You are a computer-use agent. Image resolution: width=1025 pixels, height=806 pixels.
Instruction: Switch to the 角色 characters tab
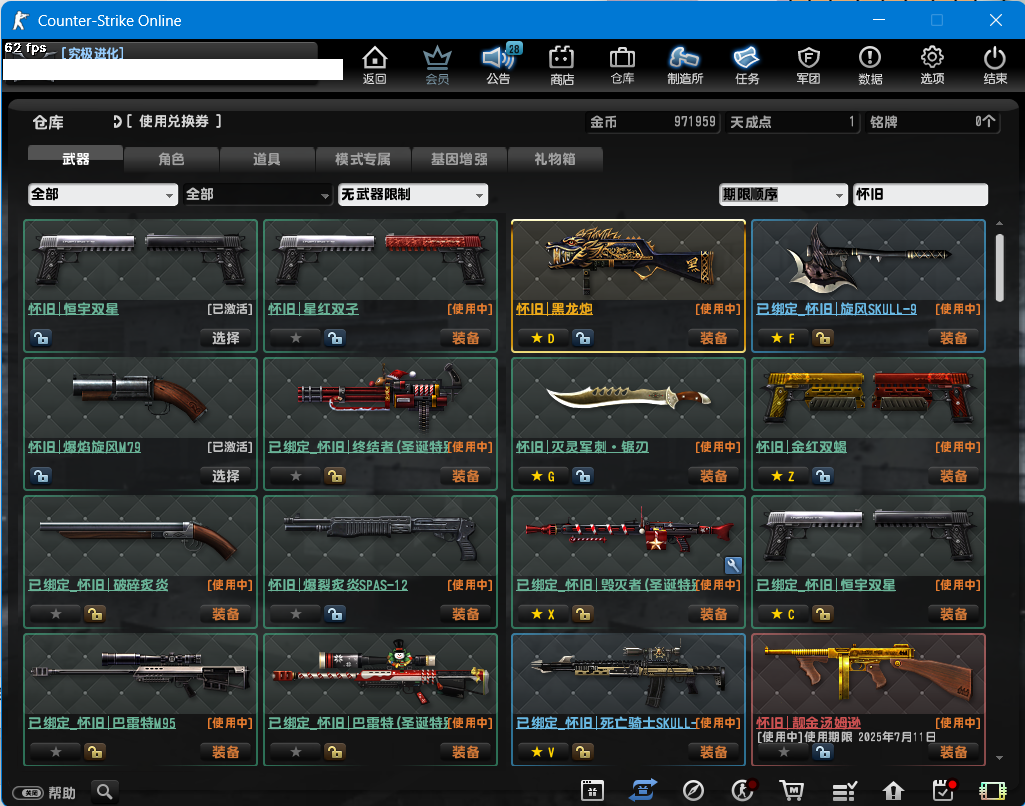pos(171,159)
